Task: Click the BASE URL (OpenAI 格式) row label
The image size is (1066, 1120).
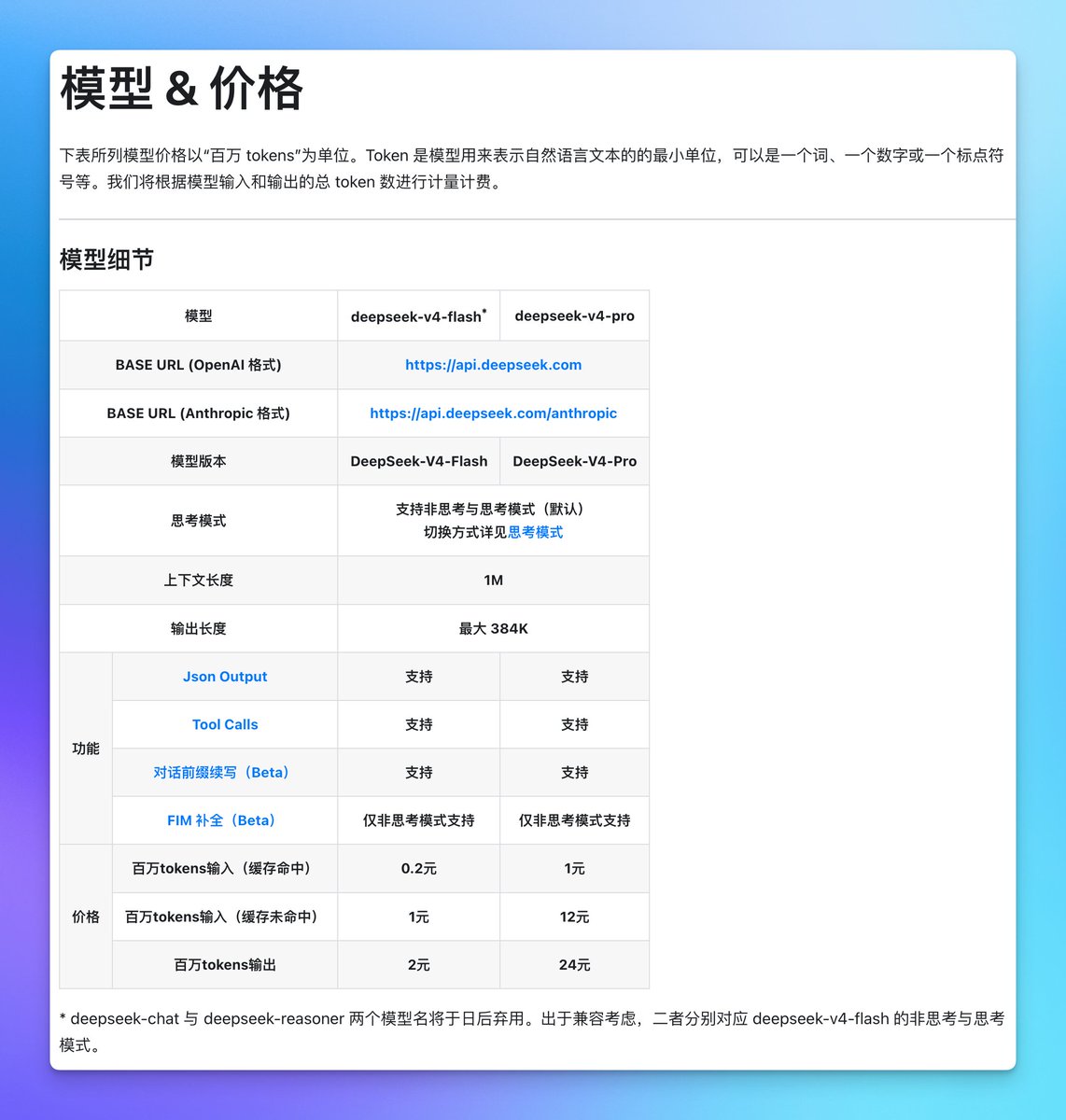Action: pos(199,365)
